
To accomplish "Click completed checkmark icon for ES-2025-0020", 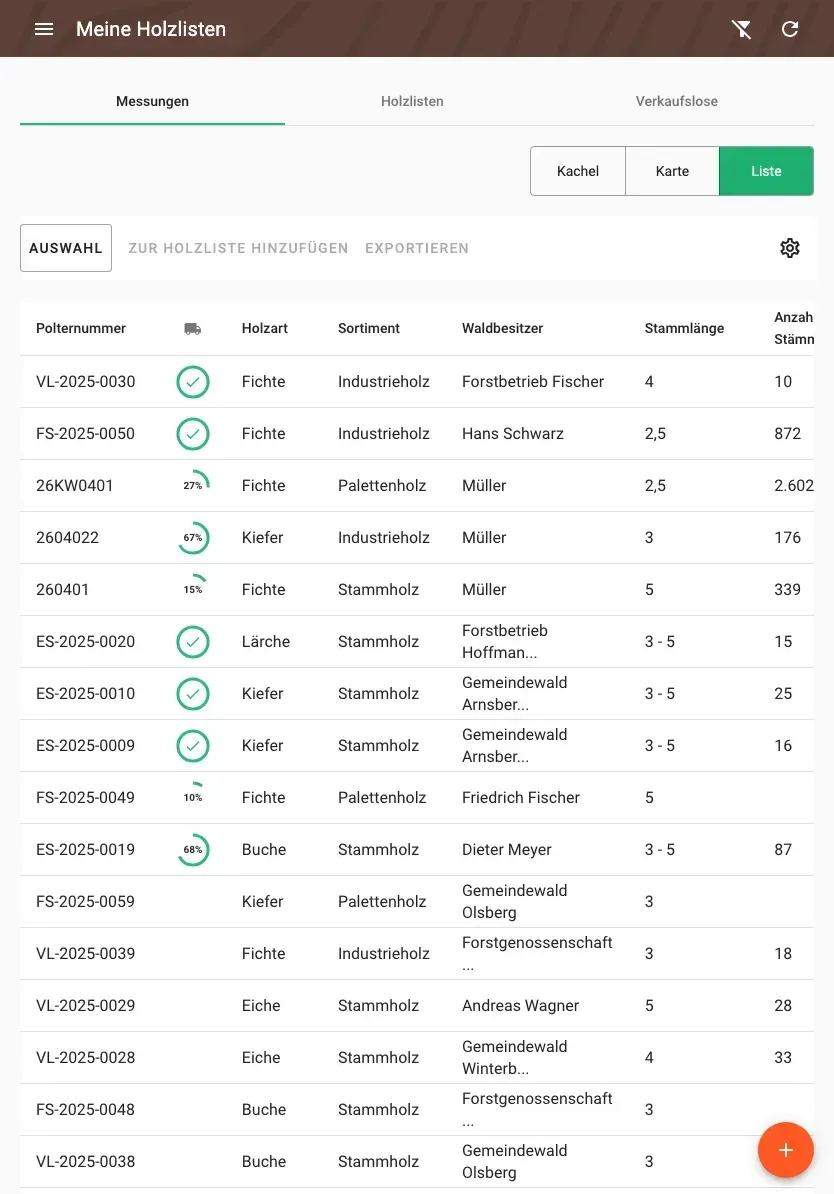I will [x=193, y=642].
